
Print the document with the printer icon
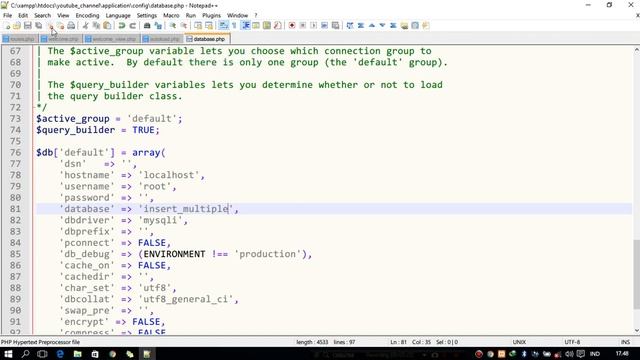tap(71, 26)
